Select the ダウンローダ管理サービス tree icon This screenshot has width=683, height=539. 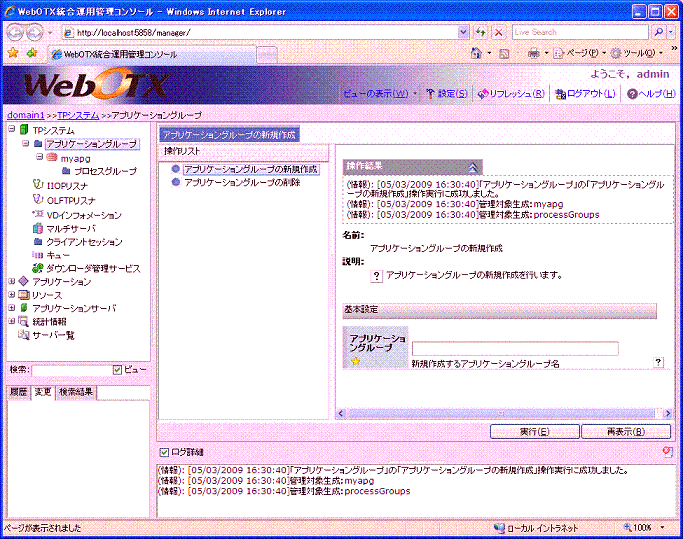point(37,268)
